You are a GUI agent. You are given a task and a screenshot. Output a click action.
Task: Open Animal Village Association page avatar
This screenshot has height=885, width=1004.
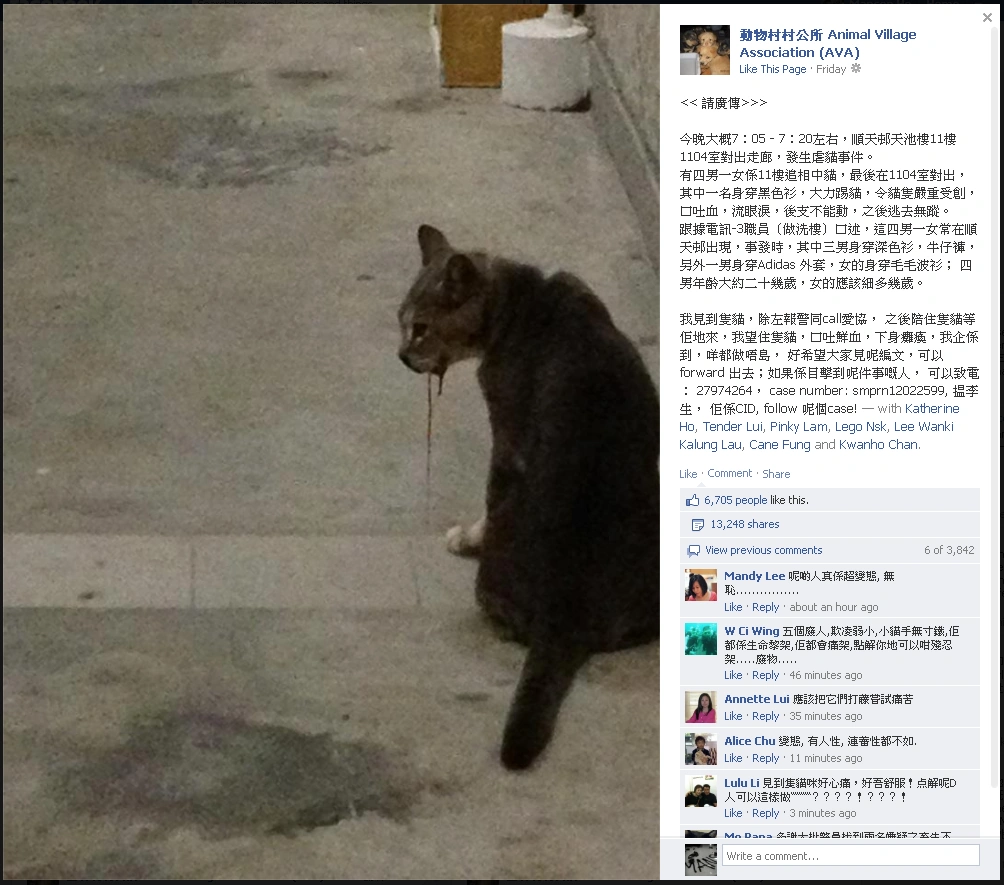[x=704, y=50]
